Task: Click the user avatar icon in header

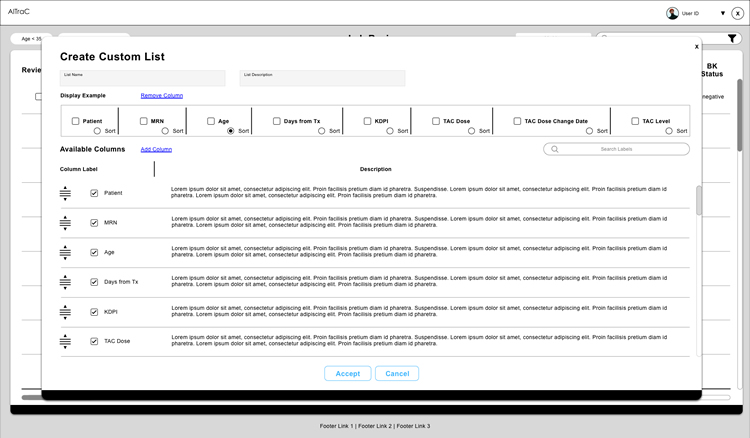Action: point(673,13)
